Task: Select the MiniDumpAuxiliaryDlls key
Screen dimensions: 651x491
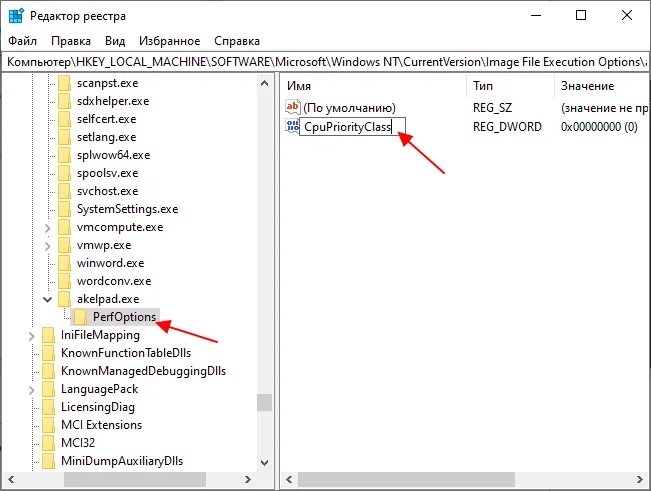Action: [122, 461]
